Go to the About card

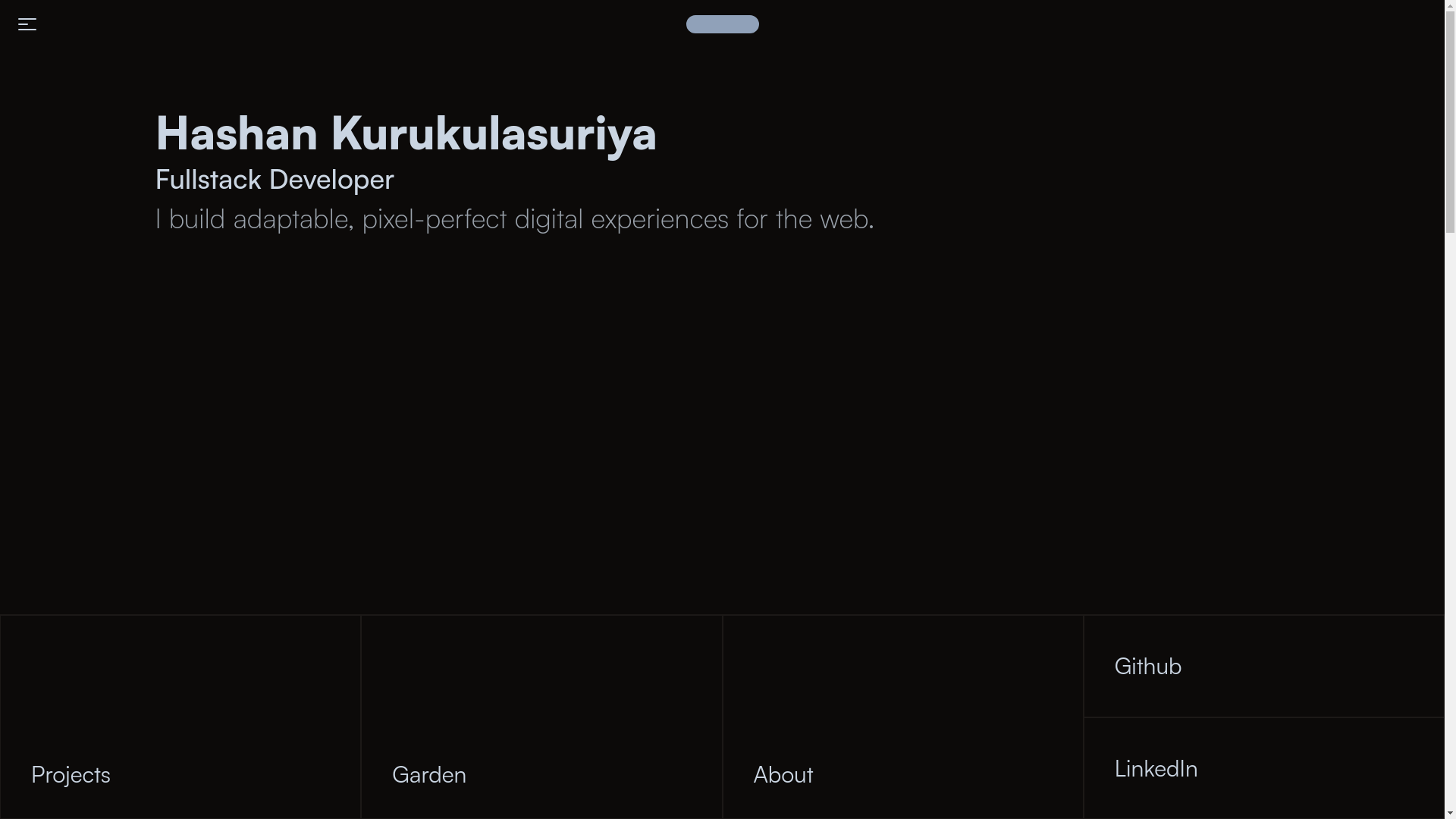(x=902, y=717)
